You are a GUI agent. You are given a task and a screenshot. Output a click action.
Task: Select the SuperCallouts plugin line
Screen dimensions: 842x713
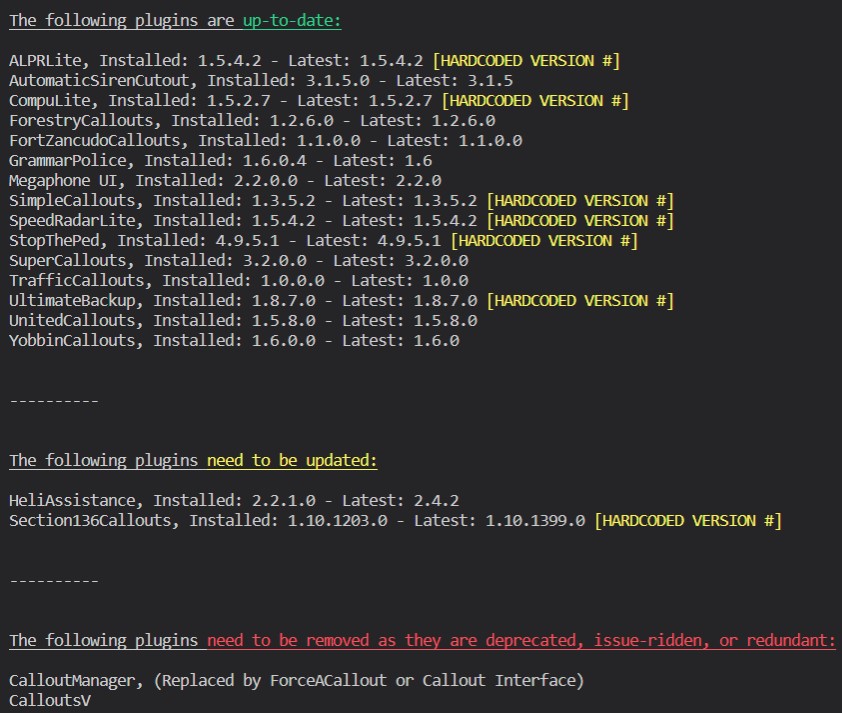[x=238, y=260]
